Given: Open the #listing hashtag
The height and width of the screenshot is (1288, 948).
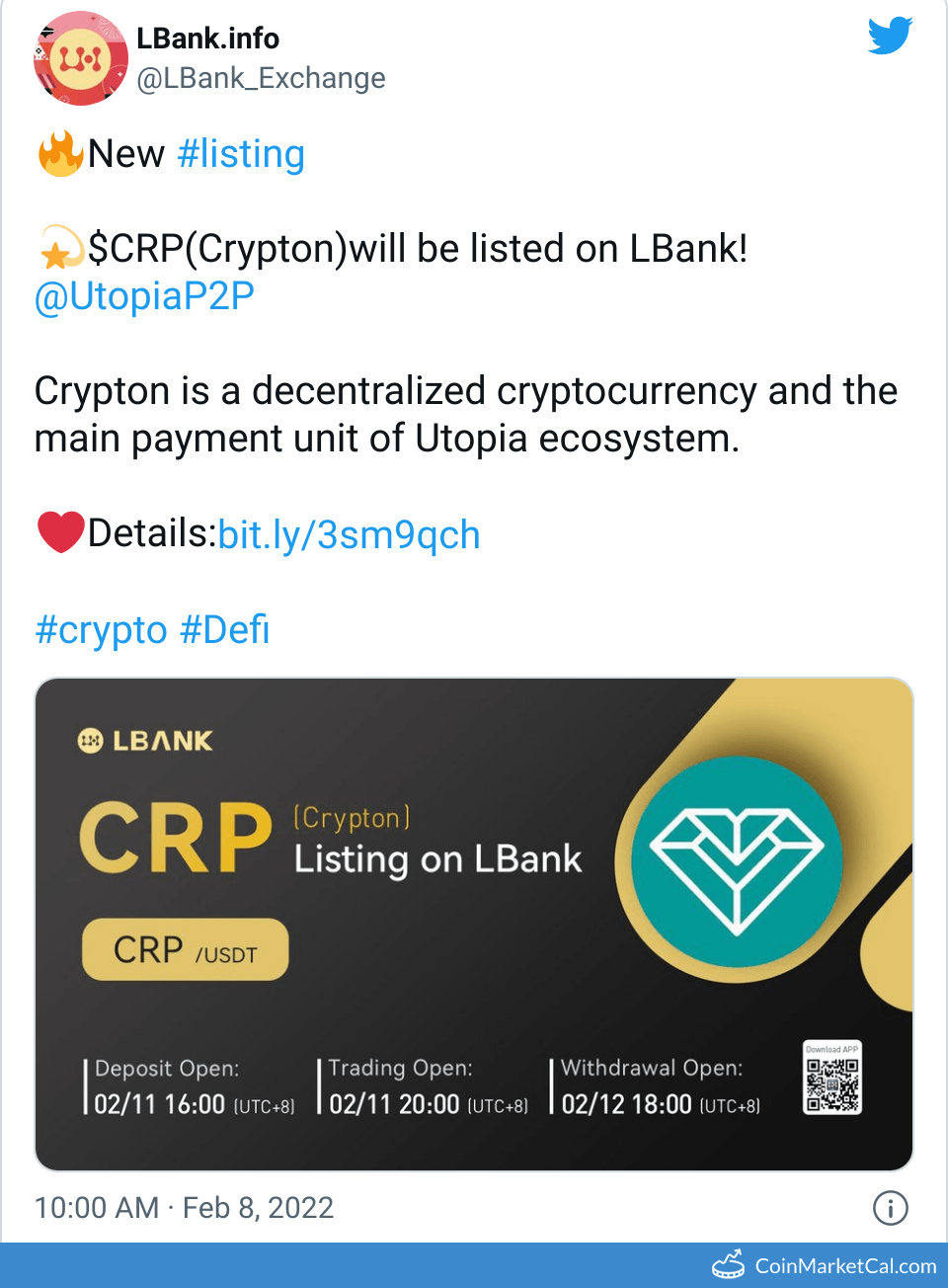Looking at the screenshot, I should tap(241, 154).
